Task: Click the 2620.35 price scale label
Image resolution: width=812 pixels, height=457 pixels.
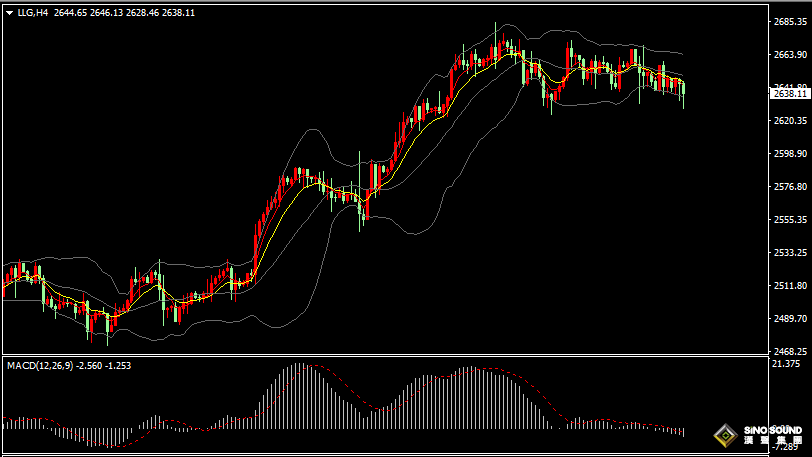Action: [790, 121]
